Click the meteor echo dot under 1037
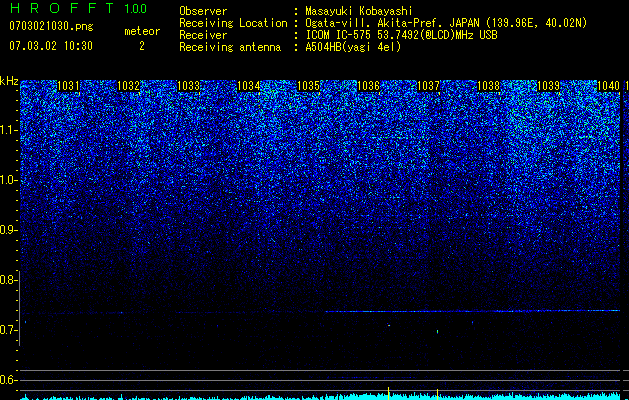 click(x=437, y=332)
